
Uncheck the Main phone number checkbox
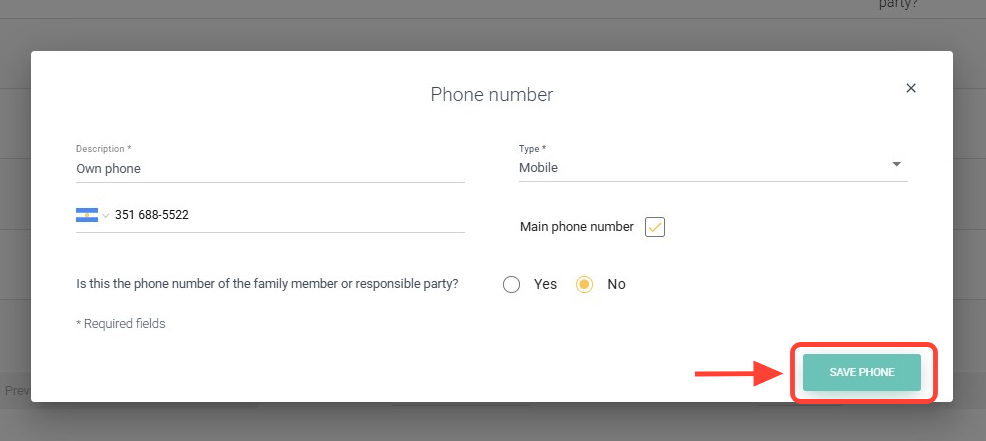(655, 227)
